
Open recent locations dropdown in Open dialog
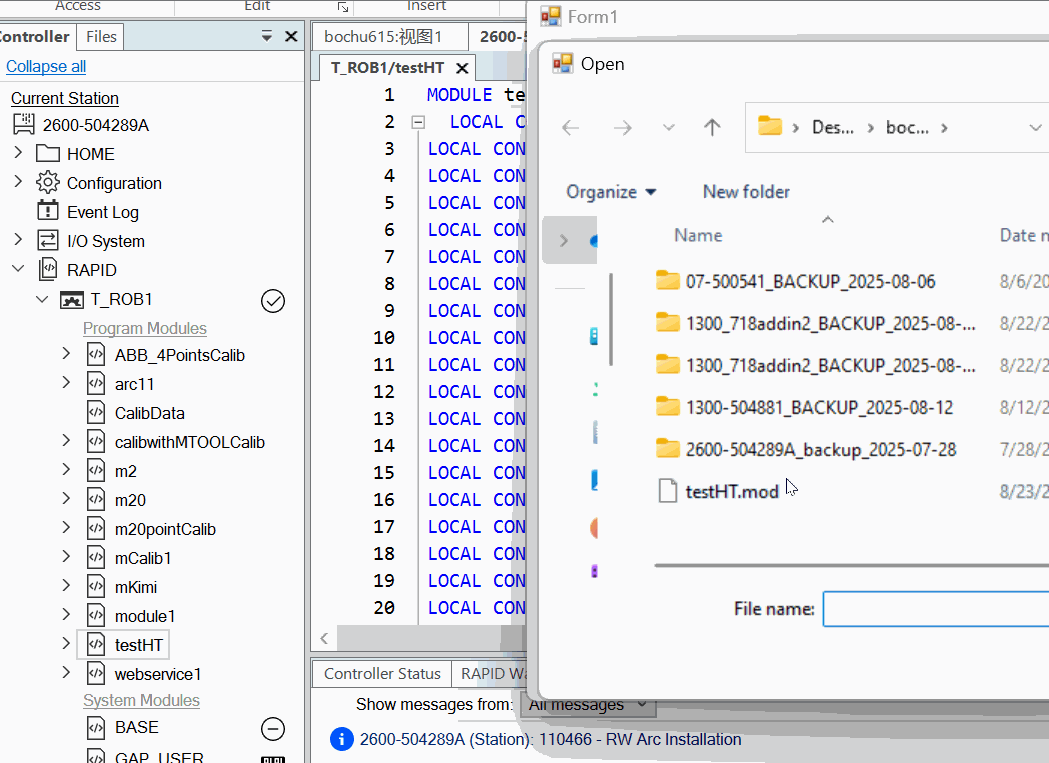tap(668, 127)
